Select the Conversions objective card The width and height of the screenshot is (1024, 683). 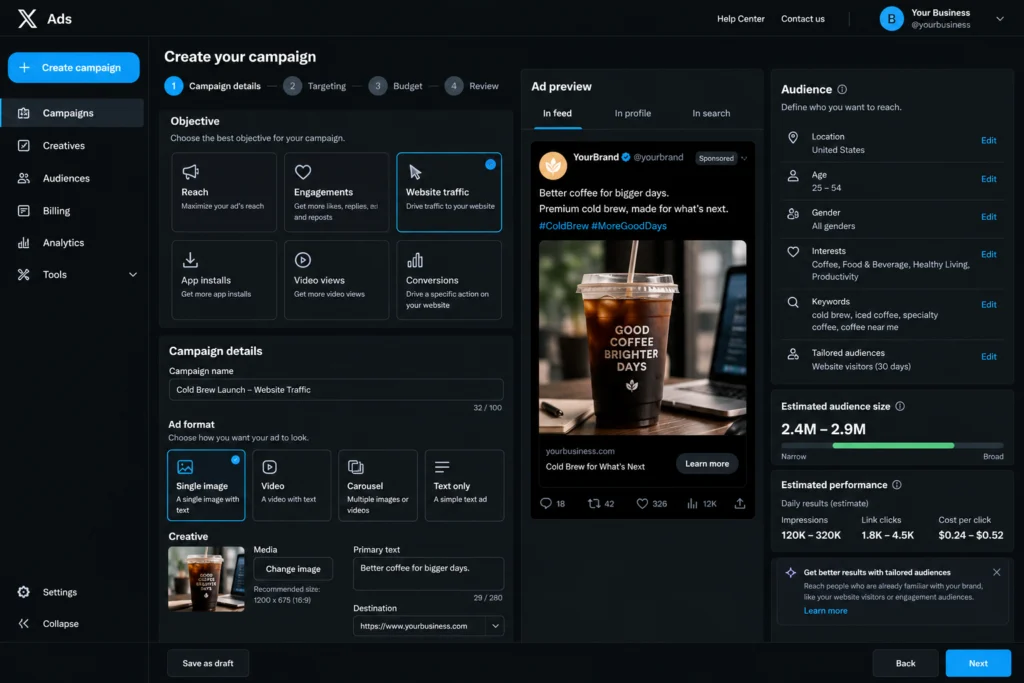[449, 280]
